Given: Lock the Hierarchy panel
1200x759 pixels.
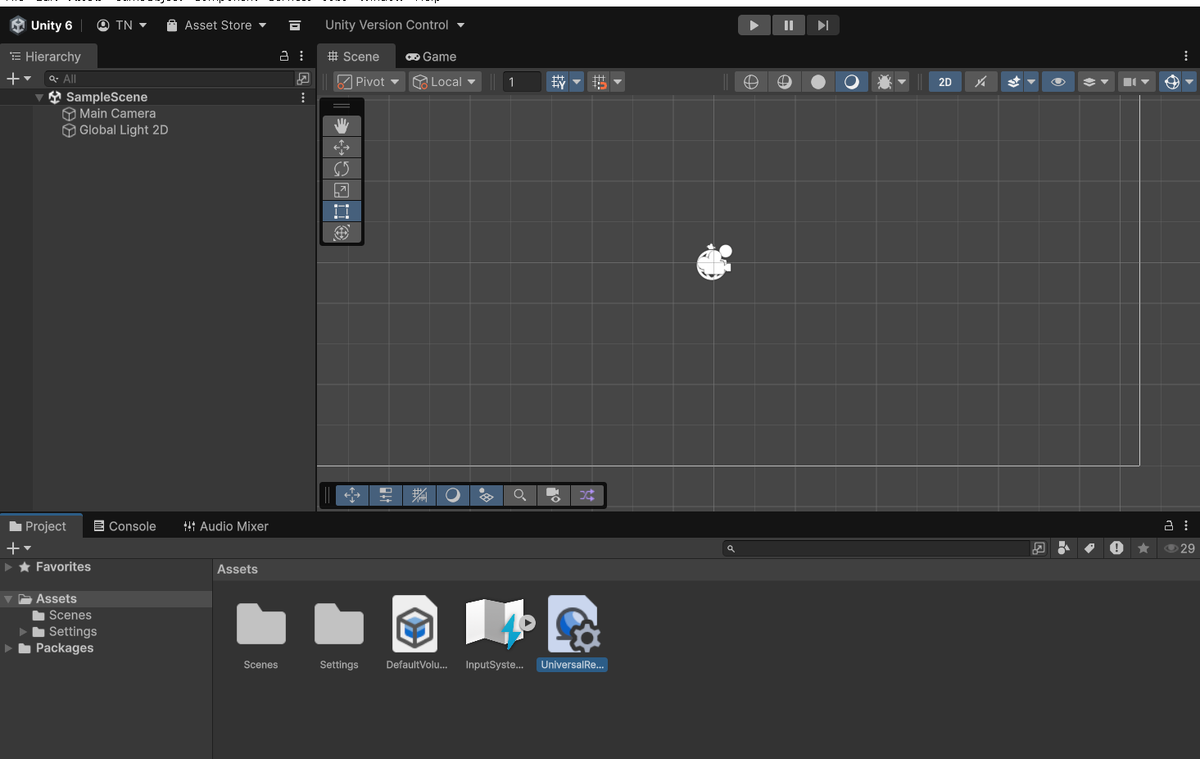Looking at the screenshot, I should [284, 56].
